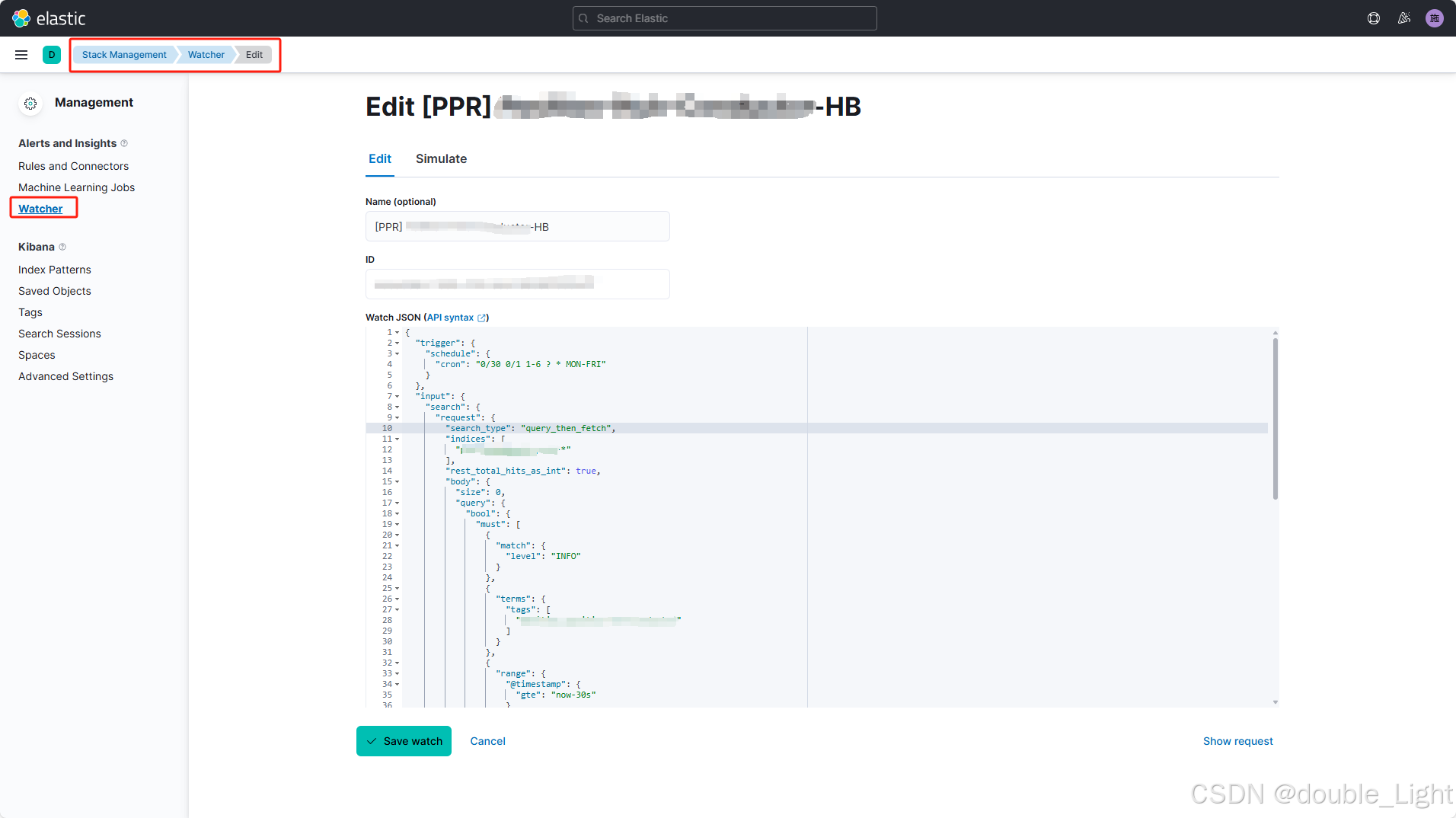Viewport: 1456px width, 818px height.
Task: Collapse the range block on line 33
Action: [397, 674]
